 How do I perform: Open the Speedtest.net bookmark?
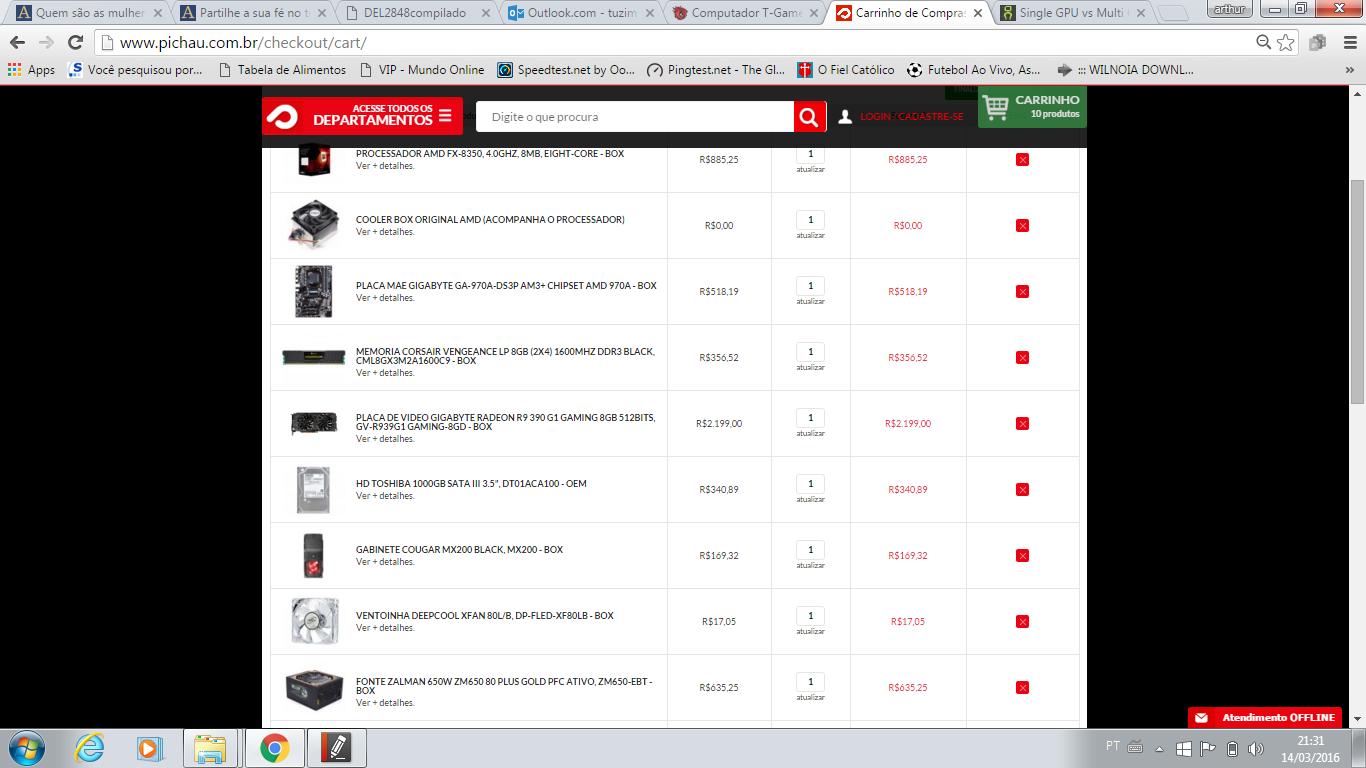click(566, 70)
